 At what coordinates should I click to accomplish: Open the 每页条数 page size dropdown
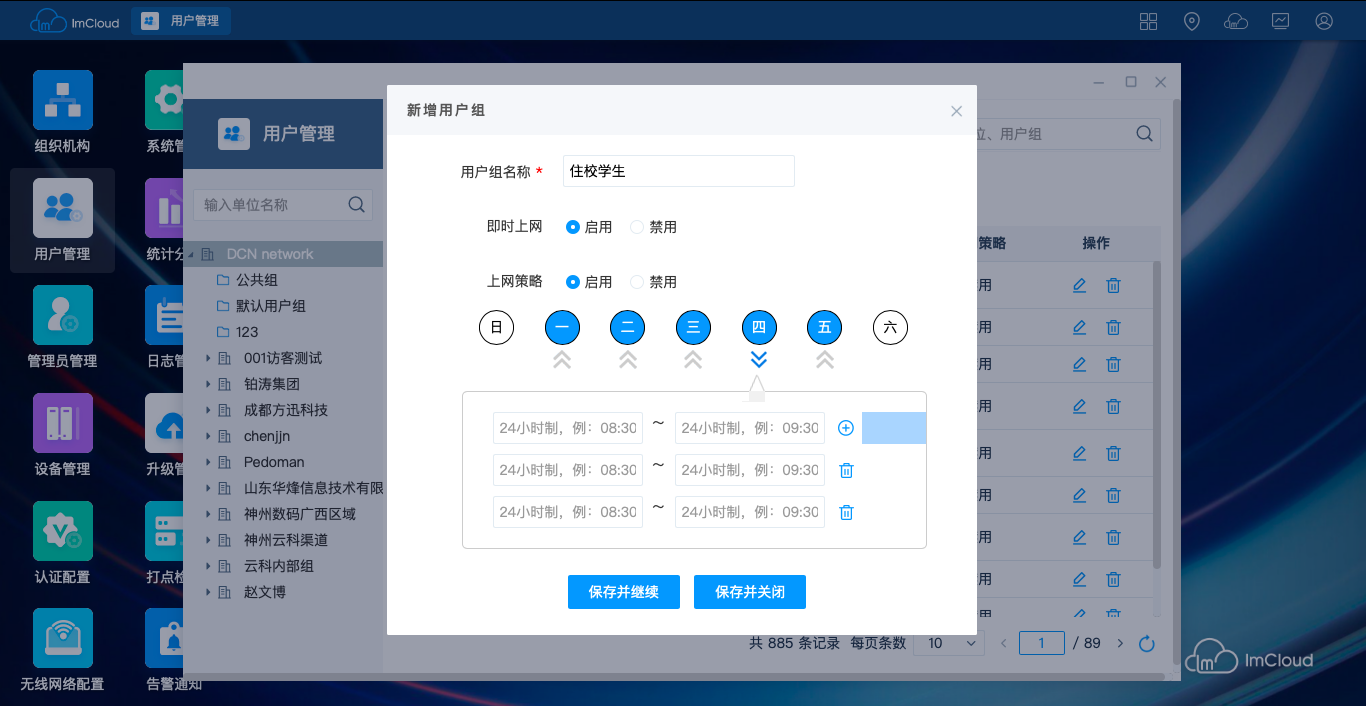tap(948, 643)
